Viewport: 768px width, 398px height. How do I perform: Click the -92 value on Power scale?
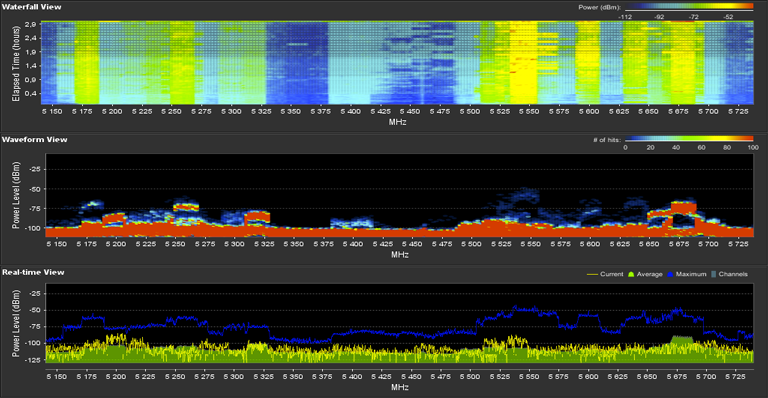click(x=659, y=17)
